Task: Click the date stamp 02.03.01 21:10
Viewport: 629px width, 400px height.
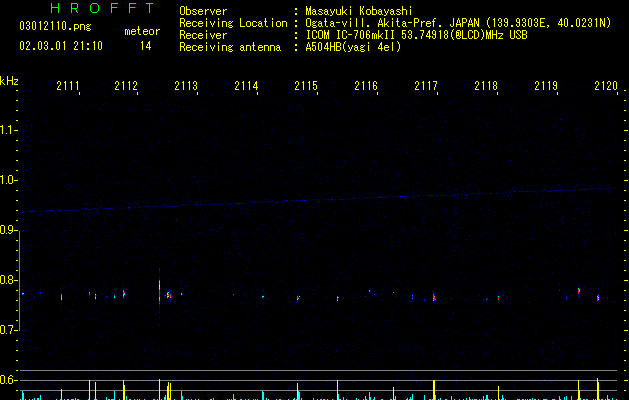Action: 61,46
